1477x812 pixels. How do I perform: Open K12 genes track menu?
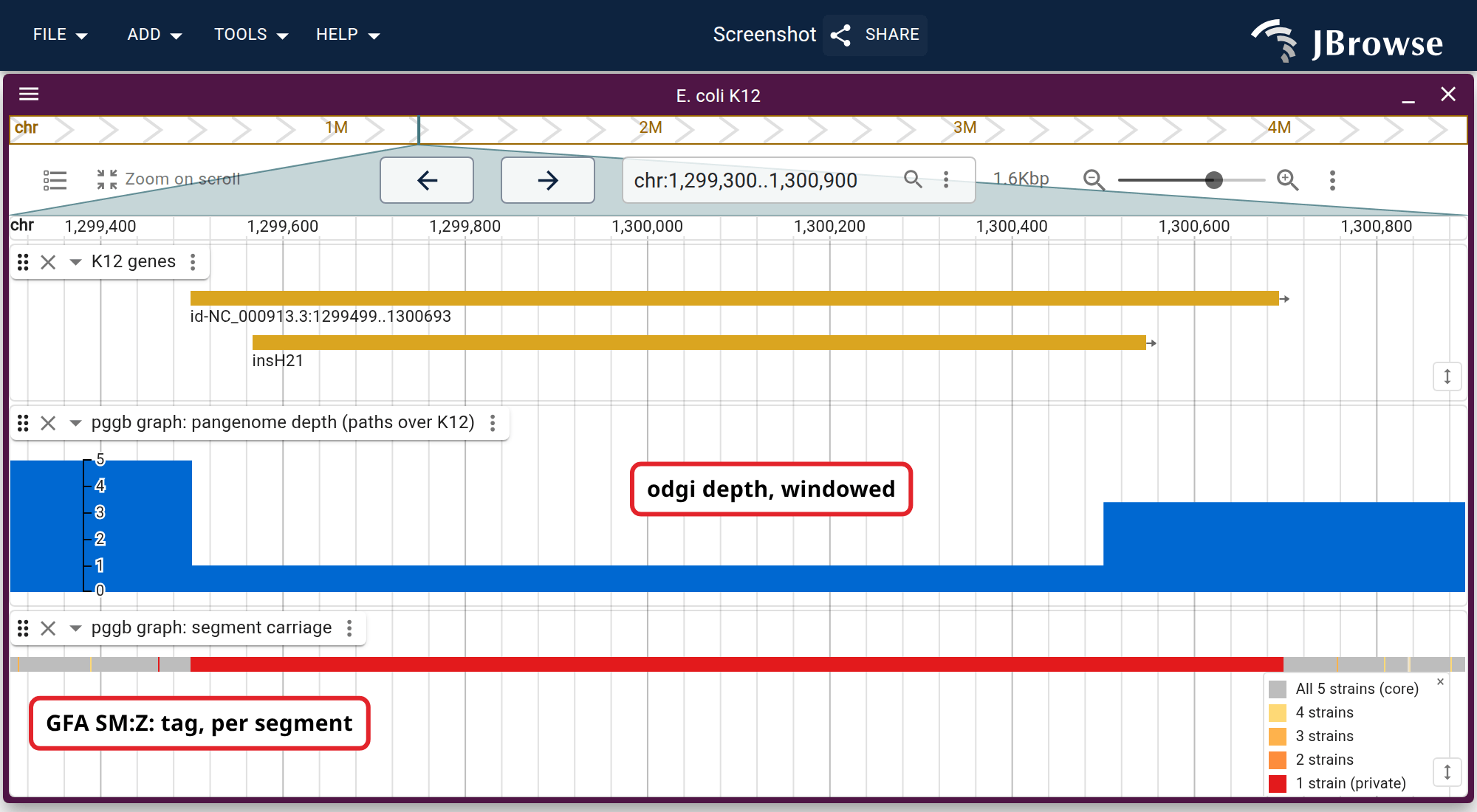[193, 262]
